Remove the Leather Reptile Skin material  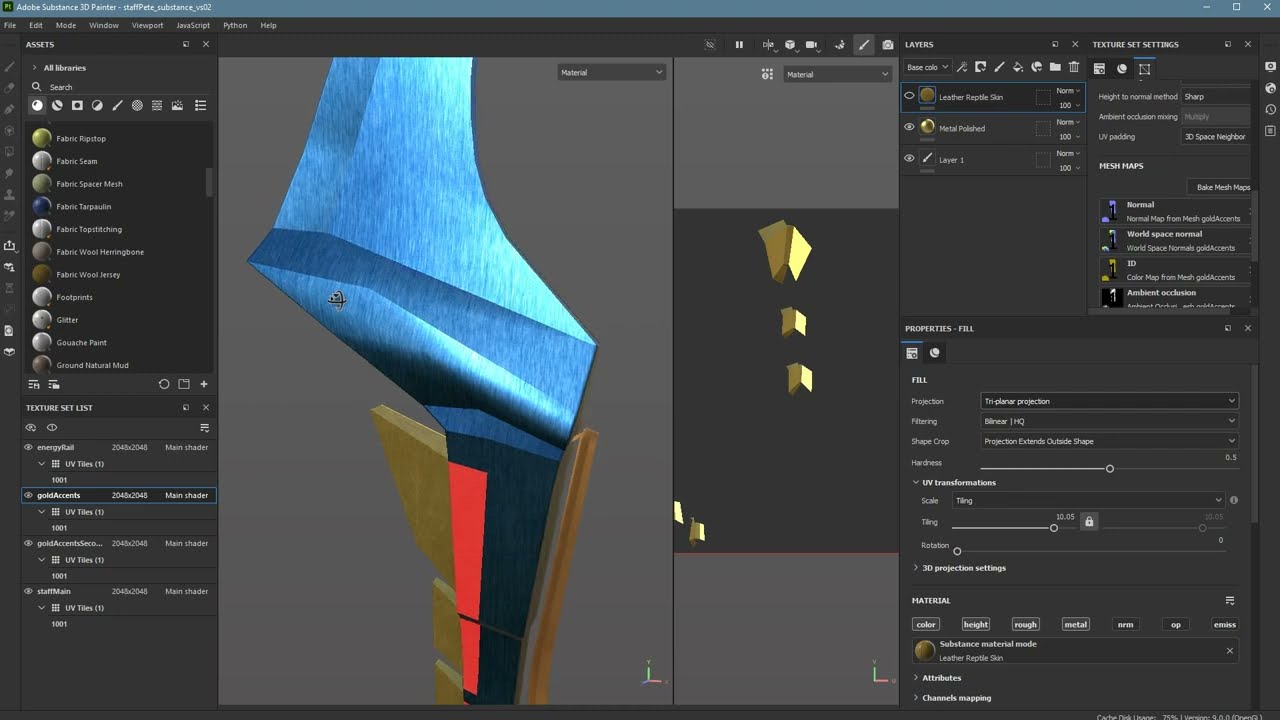tap(1230, 651)
